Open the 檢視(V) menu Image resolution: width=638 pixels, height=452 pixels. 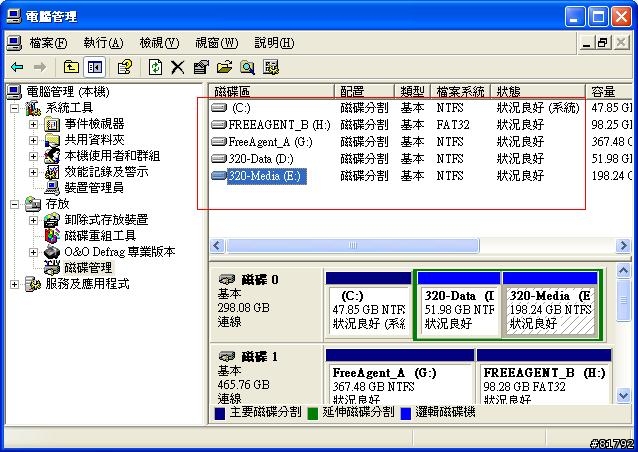(159, 43)
